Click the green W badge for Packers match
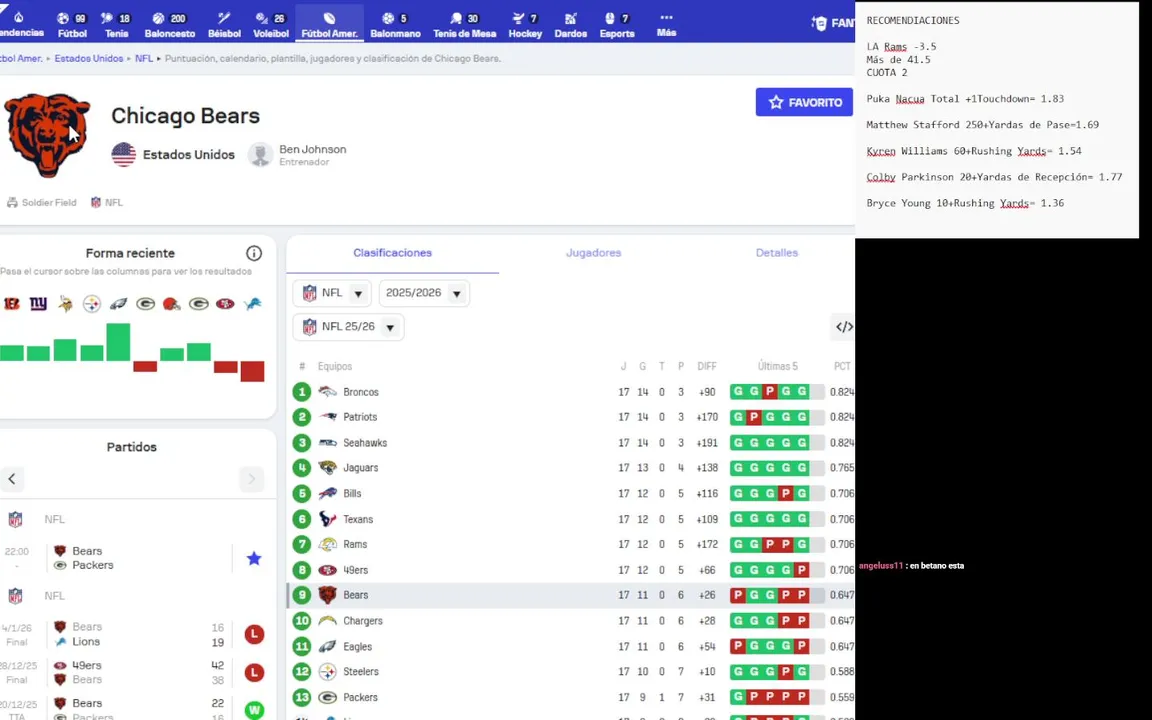Image resolution: width=1152 pixels, height=720 pixels. (254, 710)
